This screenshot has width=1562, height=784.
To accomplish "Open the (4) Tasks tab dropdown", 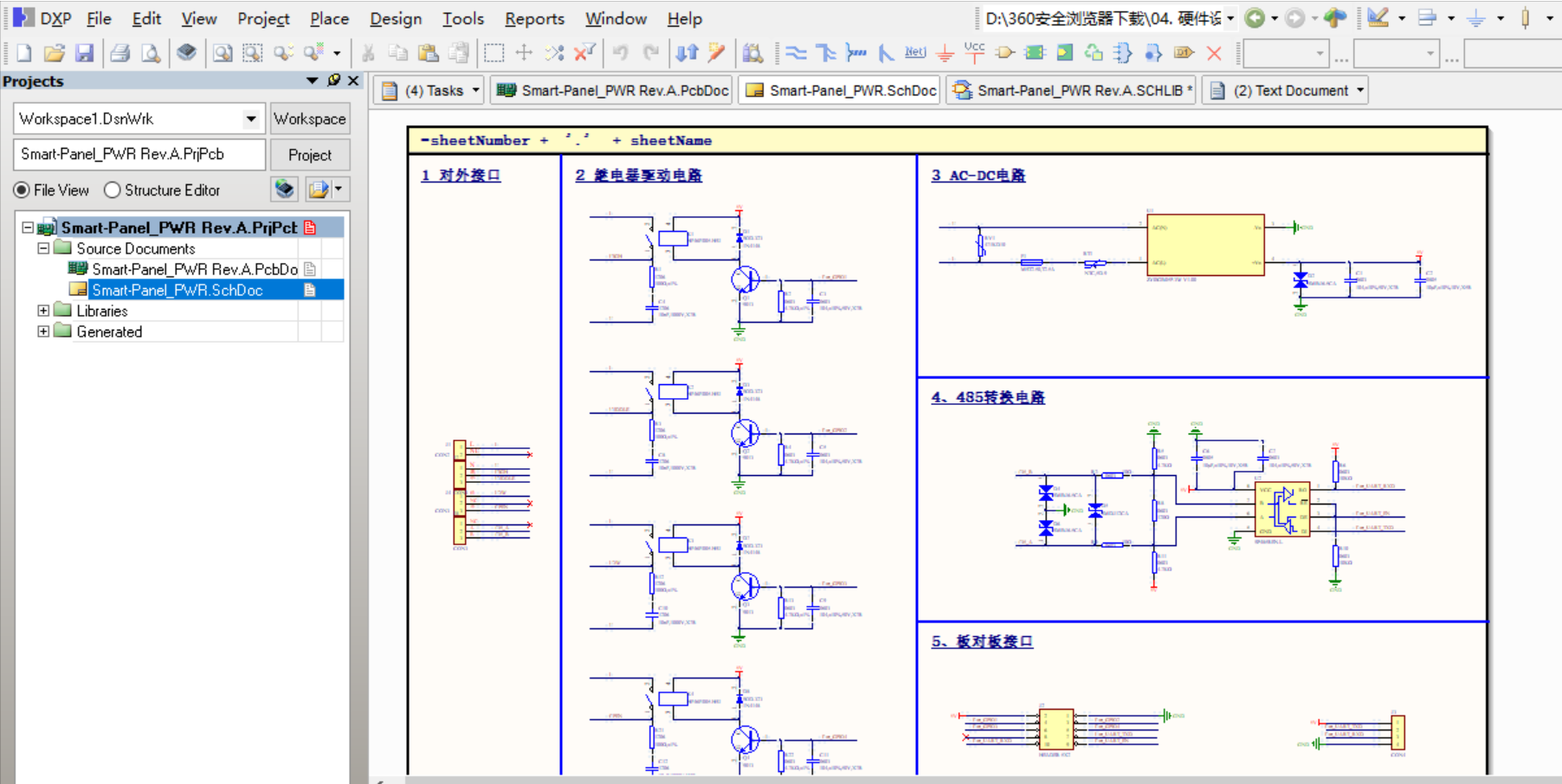I will point(475,90).
